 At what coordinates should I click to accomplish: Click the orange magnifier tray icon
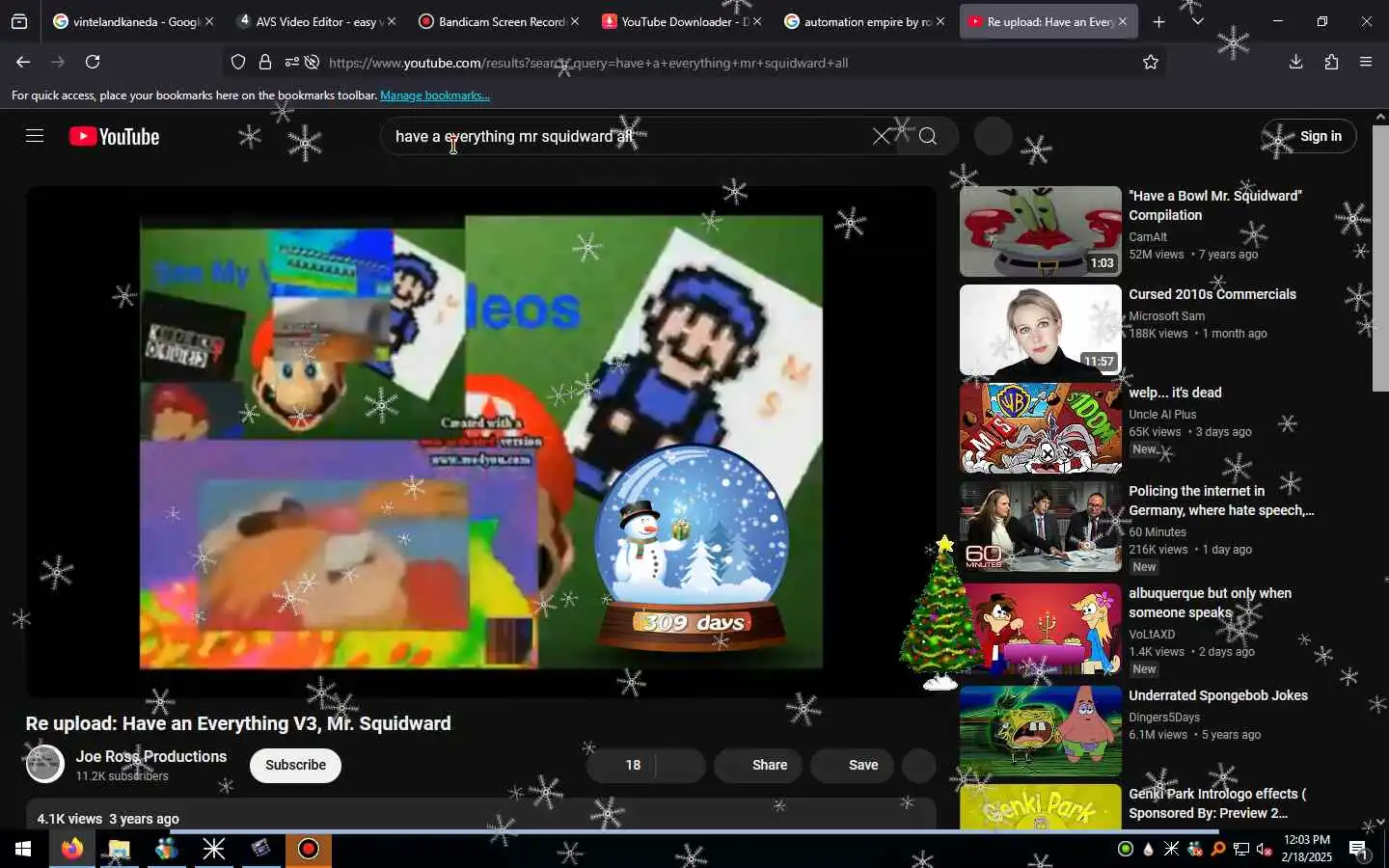click(1218, 850)
